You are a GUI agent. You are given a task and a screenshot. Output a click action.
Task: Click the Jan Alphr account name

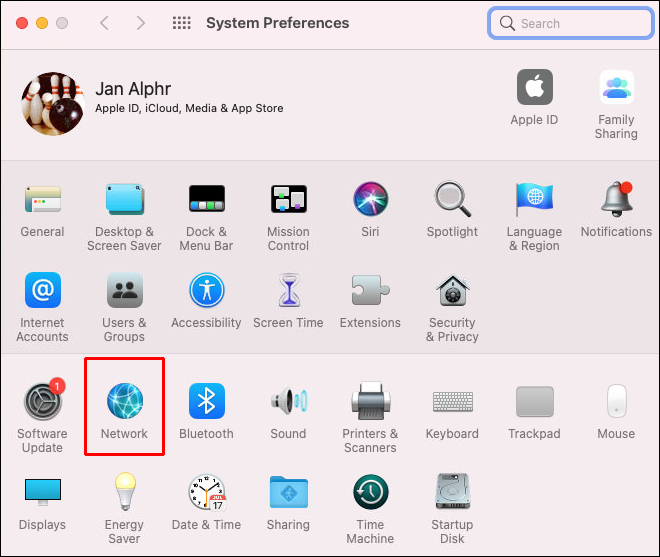click(133, 89)
